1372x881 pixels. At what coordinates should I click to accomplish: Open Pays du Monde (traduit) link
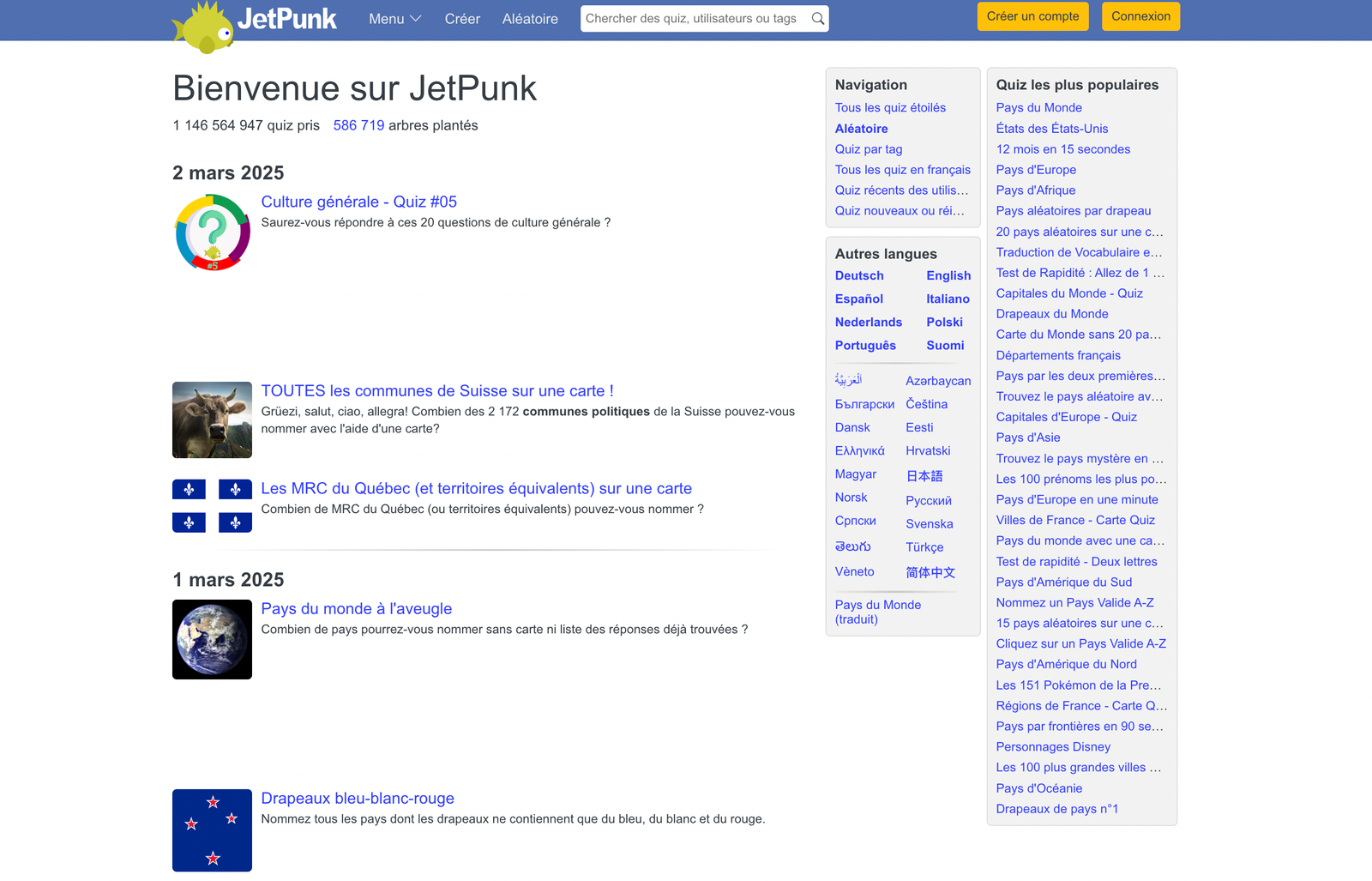(x=878, y=612)
